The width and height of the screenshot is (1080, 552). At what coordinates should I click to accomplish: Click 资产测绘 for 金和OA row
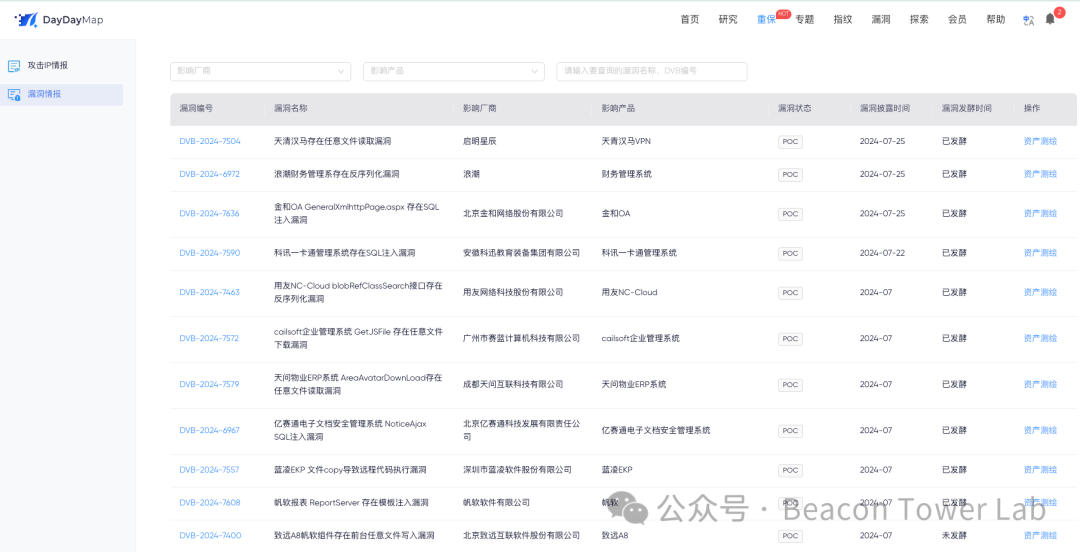[1040, 214]
